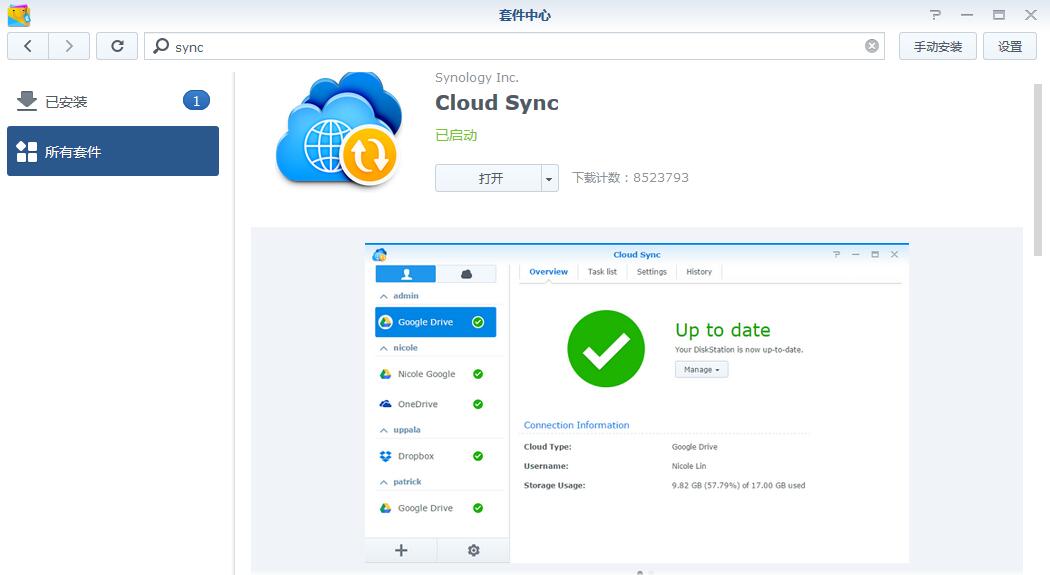Collapse the uppala group in the preview
Image resolution: width=1050 pixels, height=575 pixels.
pos(384,430)
